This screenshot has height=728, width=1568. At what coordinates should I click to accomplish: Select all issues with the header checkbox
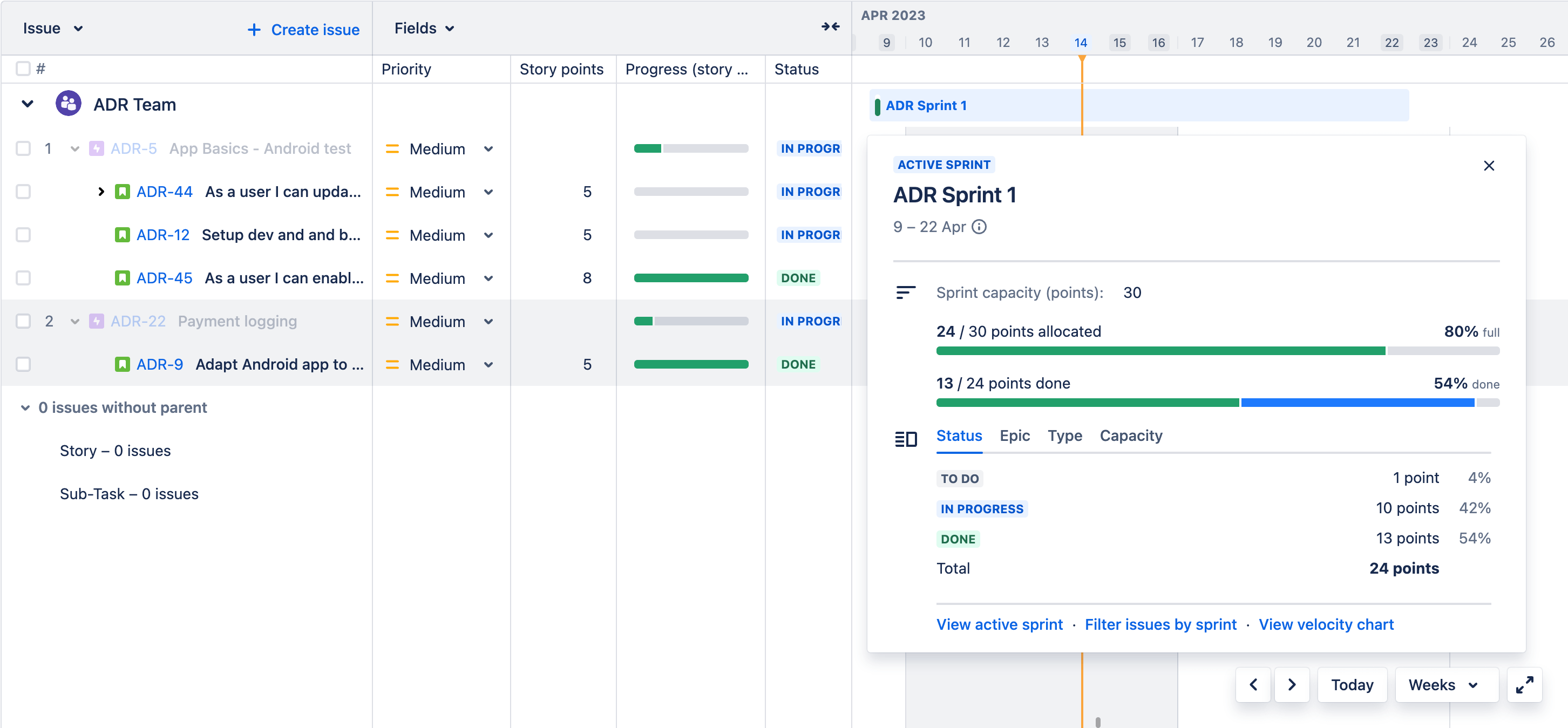[23, 68]
